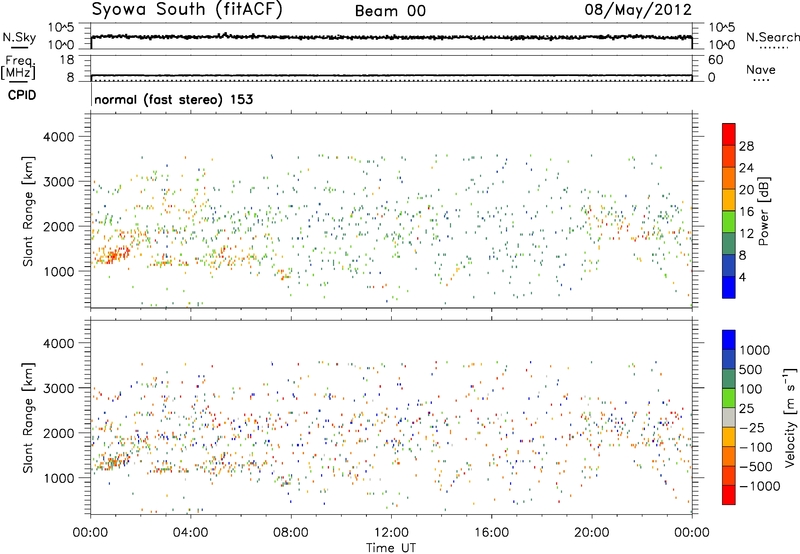
Task: Select the "4" Power color bar label
Action: (x=742, y=277)
